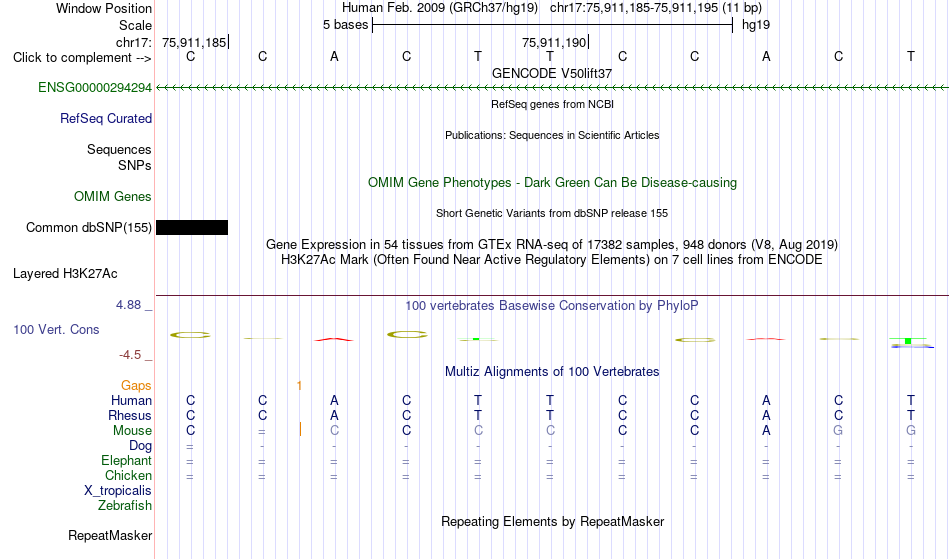950x559 pixels.
Task: Click the '5 bases' scale label
Action: coord(345,25)
